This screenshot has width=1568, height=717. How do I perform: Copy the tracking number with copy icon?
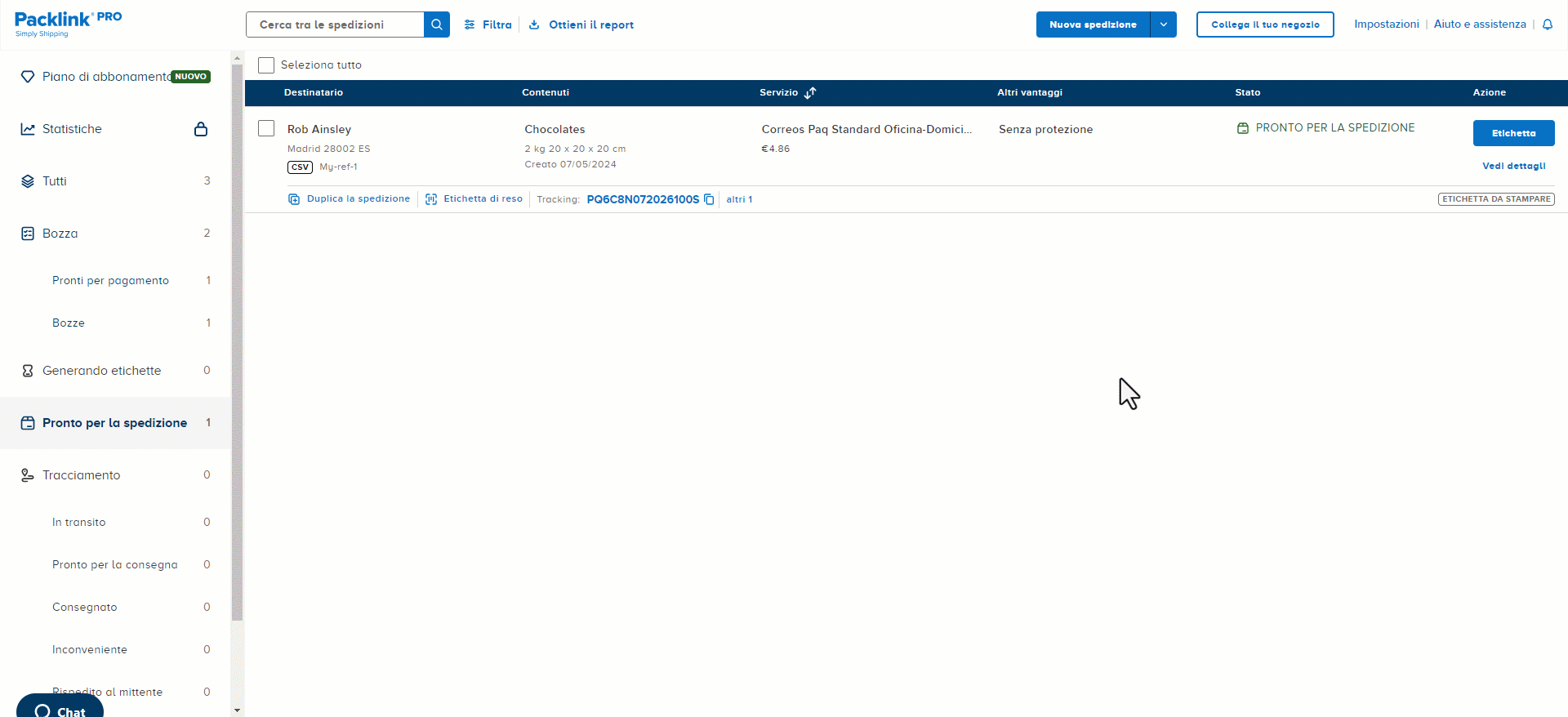coord(709,199)
